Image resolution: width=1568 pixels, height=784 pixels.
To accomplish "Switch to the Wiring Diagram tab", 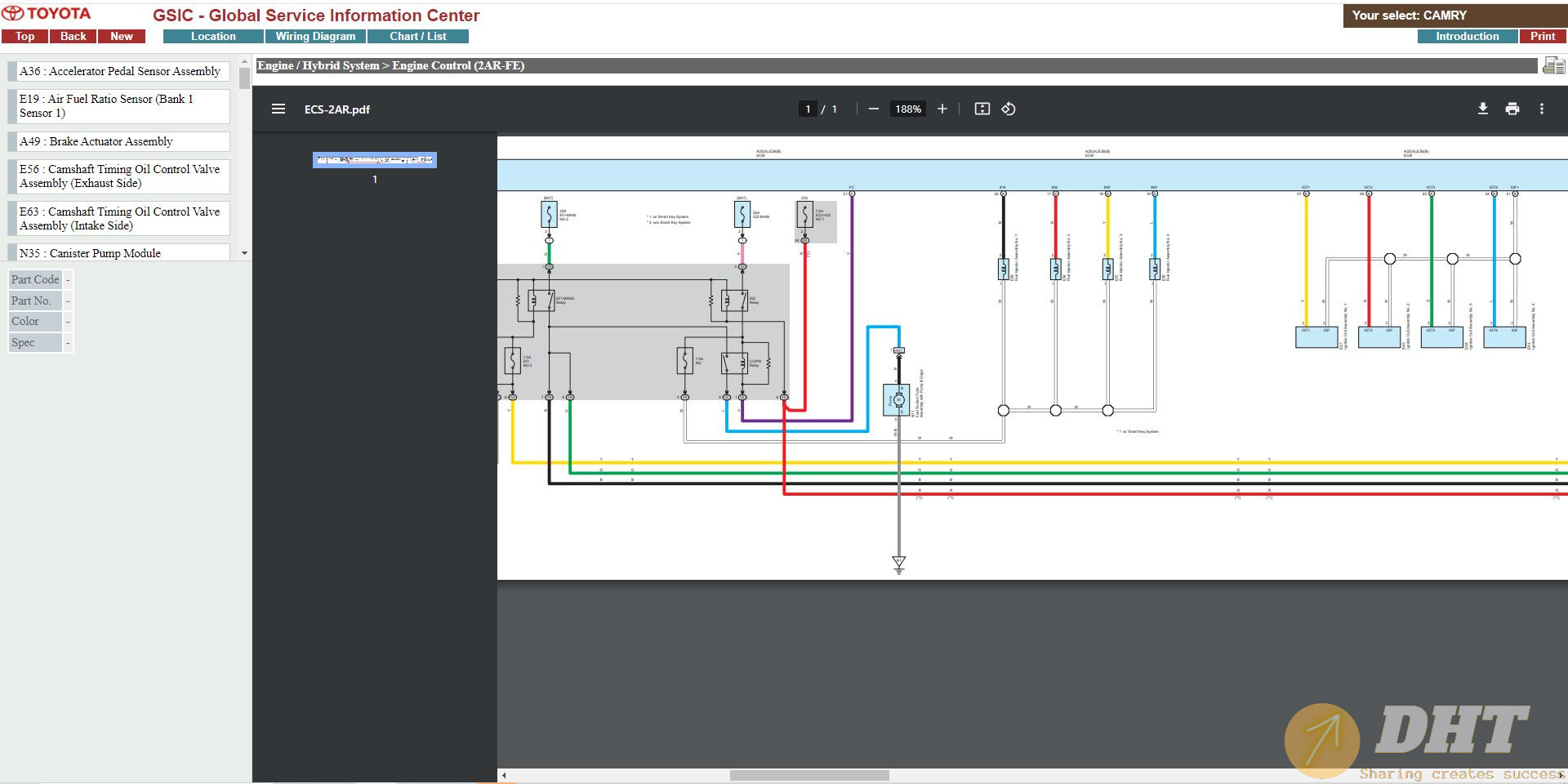I will (x=315, y=36).
